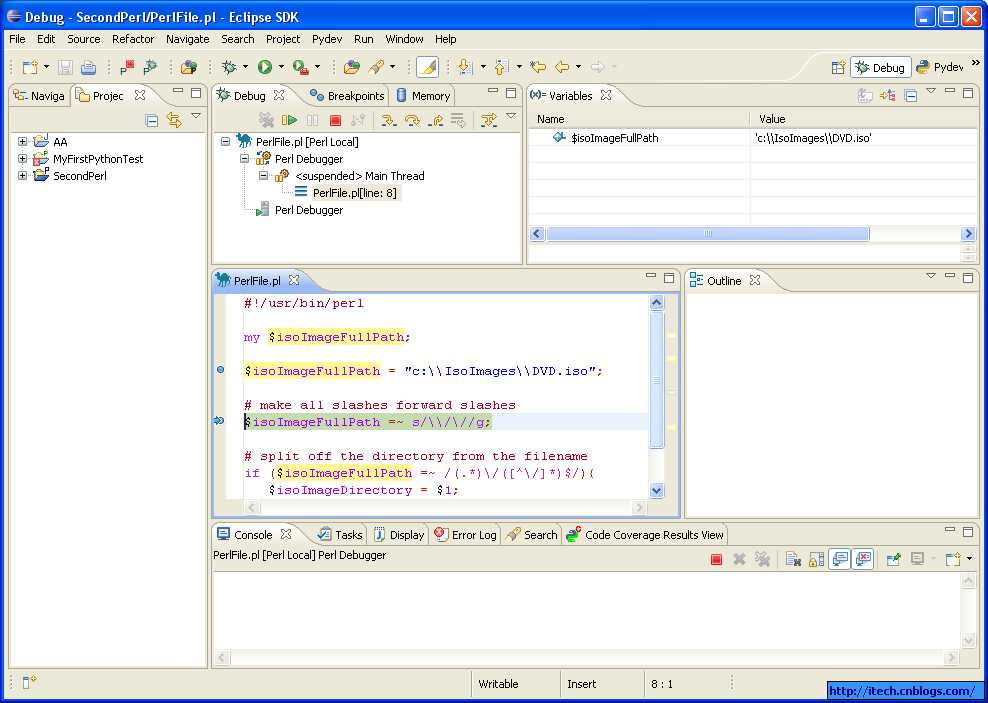Click Variables horizontal scrollbar thumb
Screen dimensions: 988x703
[708, 234]
